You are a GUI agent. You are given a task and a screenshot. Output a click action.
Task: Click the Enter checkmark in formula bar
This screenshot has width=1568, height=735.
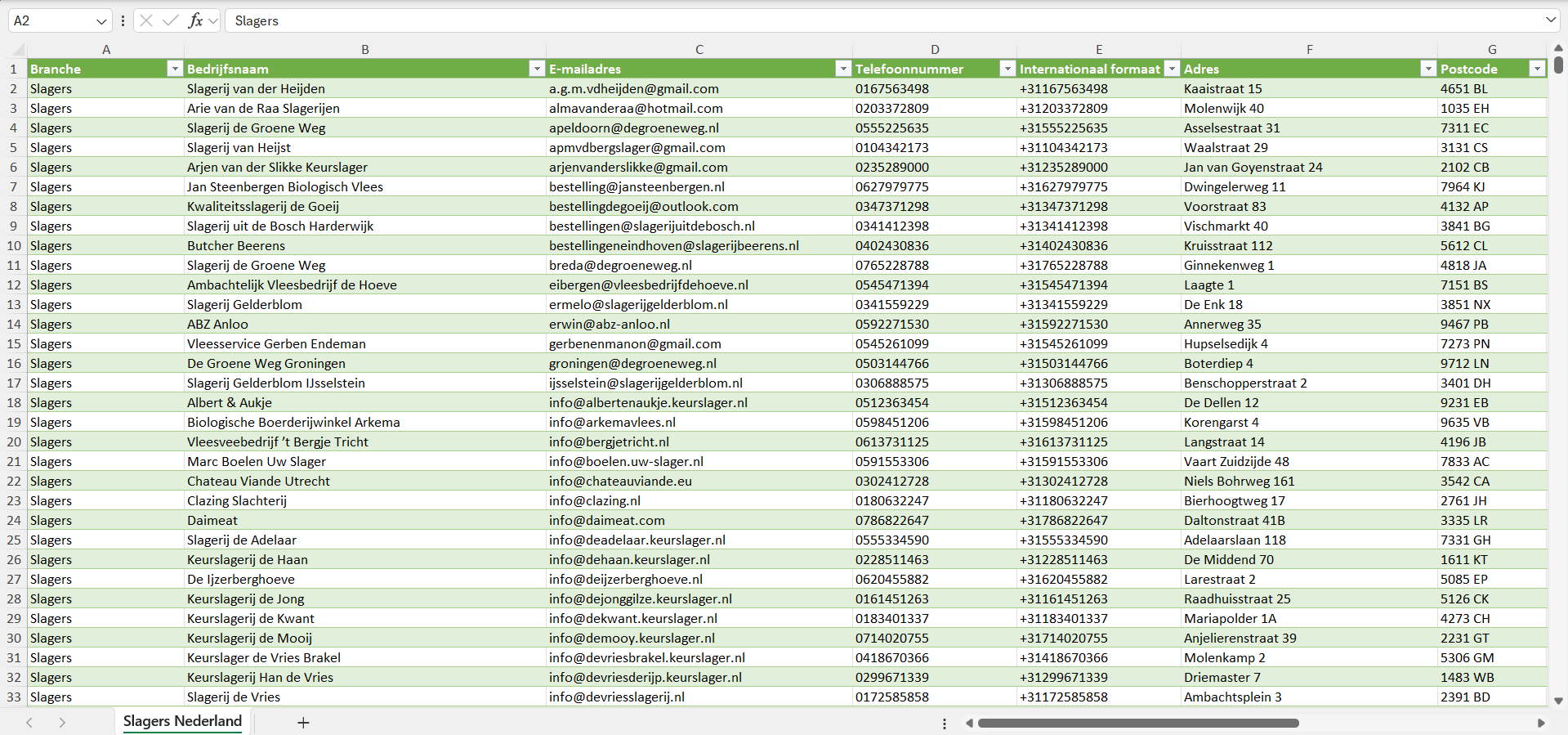171,20
